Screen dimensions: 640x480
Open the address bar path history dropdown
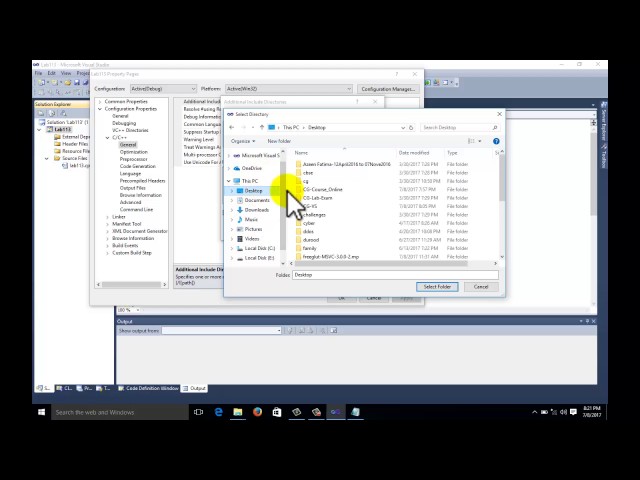pos(403,128)
